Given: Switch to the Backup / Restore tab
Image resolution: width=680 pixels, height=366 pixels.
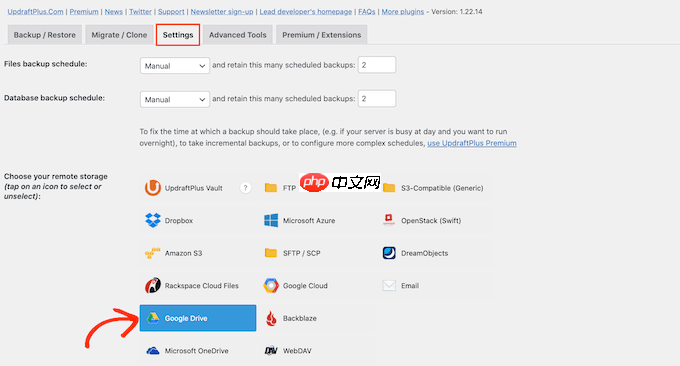Looking at the screenshot, I should (45, 35).
